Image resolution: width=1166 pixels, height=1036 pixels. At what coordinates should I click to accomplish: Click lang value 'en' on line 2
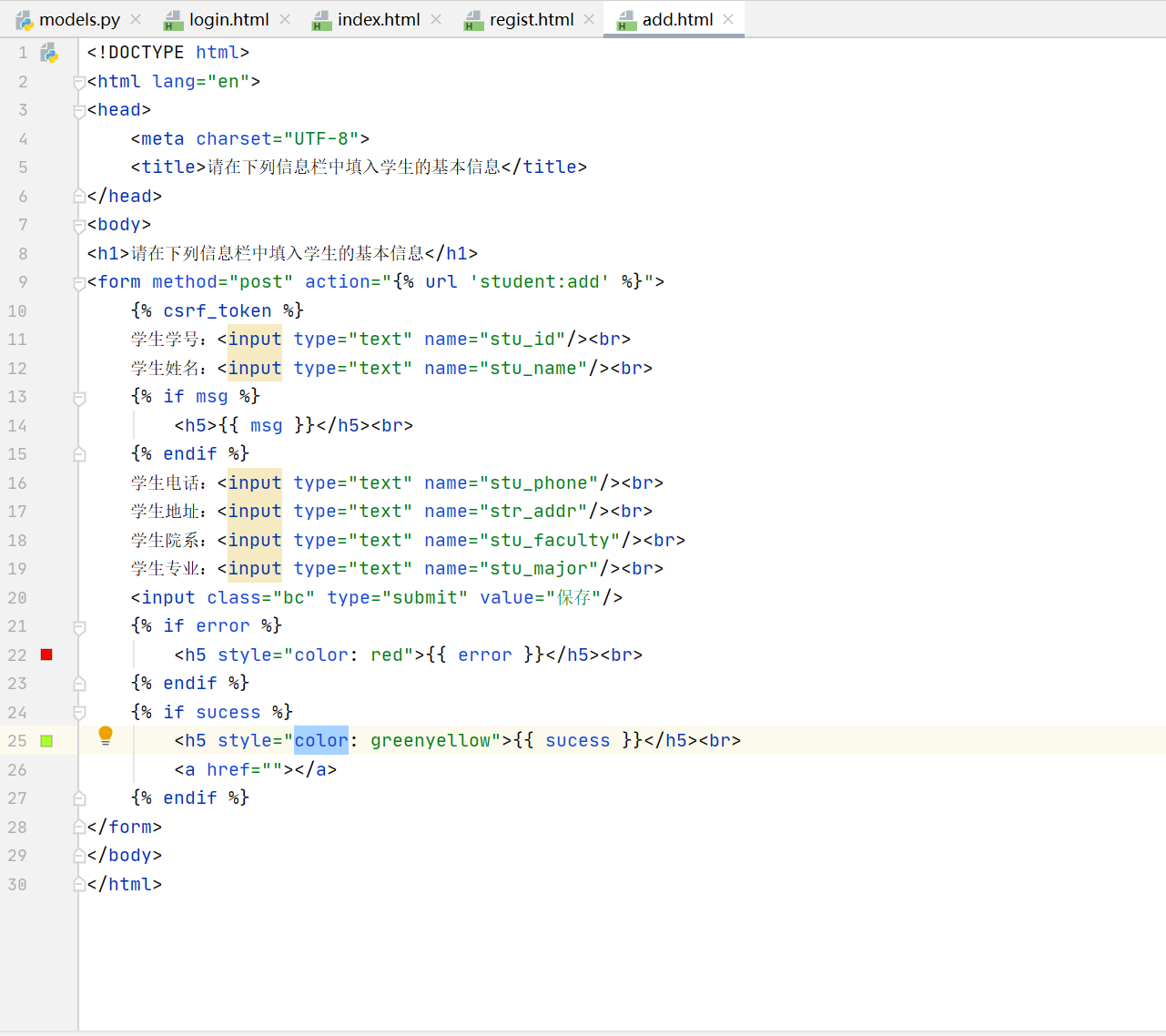[x=228, y=82]
